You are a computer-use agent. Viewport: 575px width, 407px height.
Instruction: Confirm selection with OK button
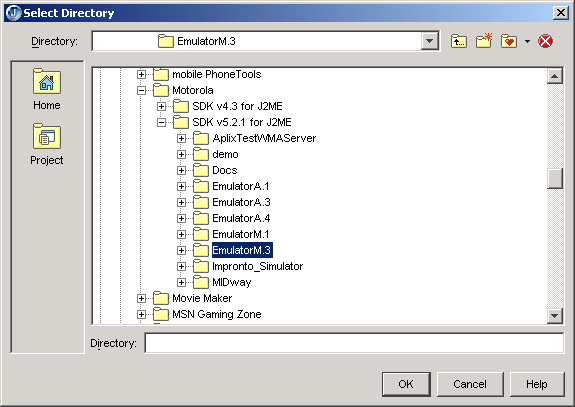[406, 384]
